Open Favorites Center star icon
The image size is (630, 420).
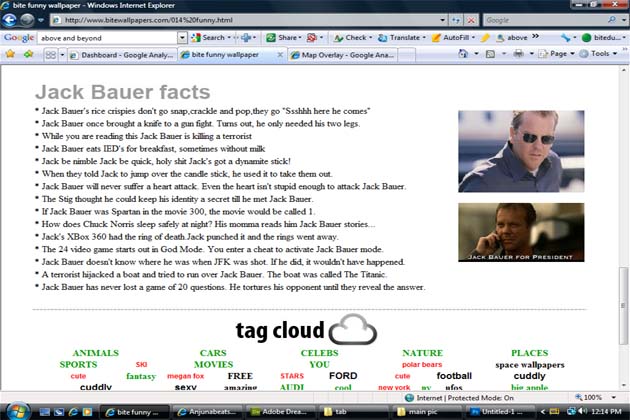coord(9,54)
